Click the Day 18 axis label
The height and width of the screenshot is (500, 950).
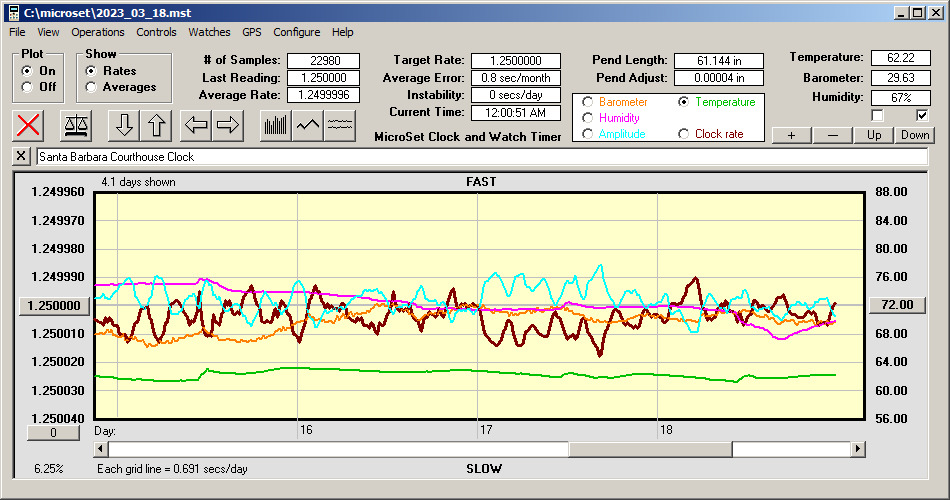[x=666, y=430]
